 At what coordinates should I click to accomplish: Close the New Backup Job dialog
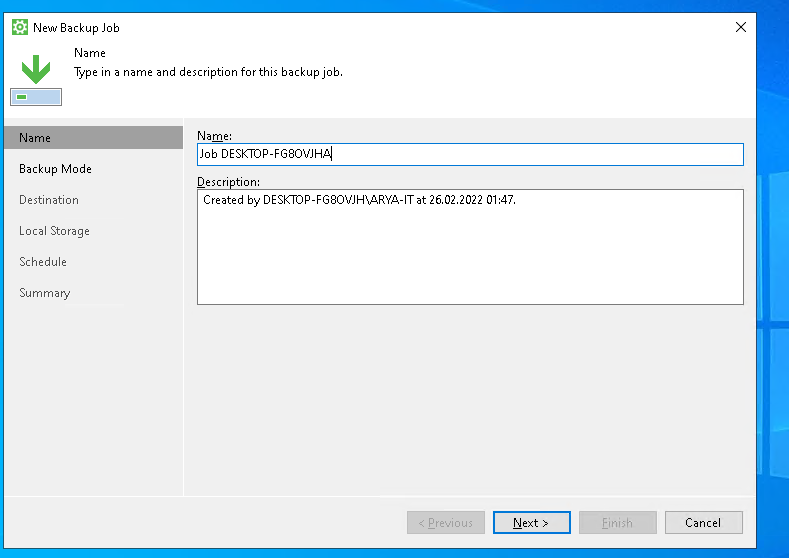741,28
